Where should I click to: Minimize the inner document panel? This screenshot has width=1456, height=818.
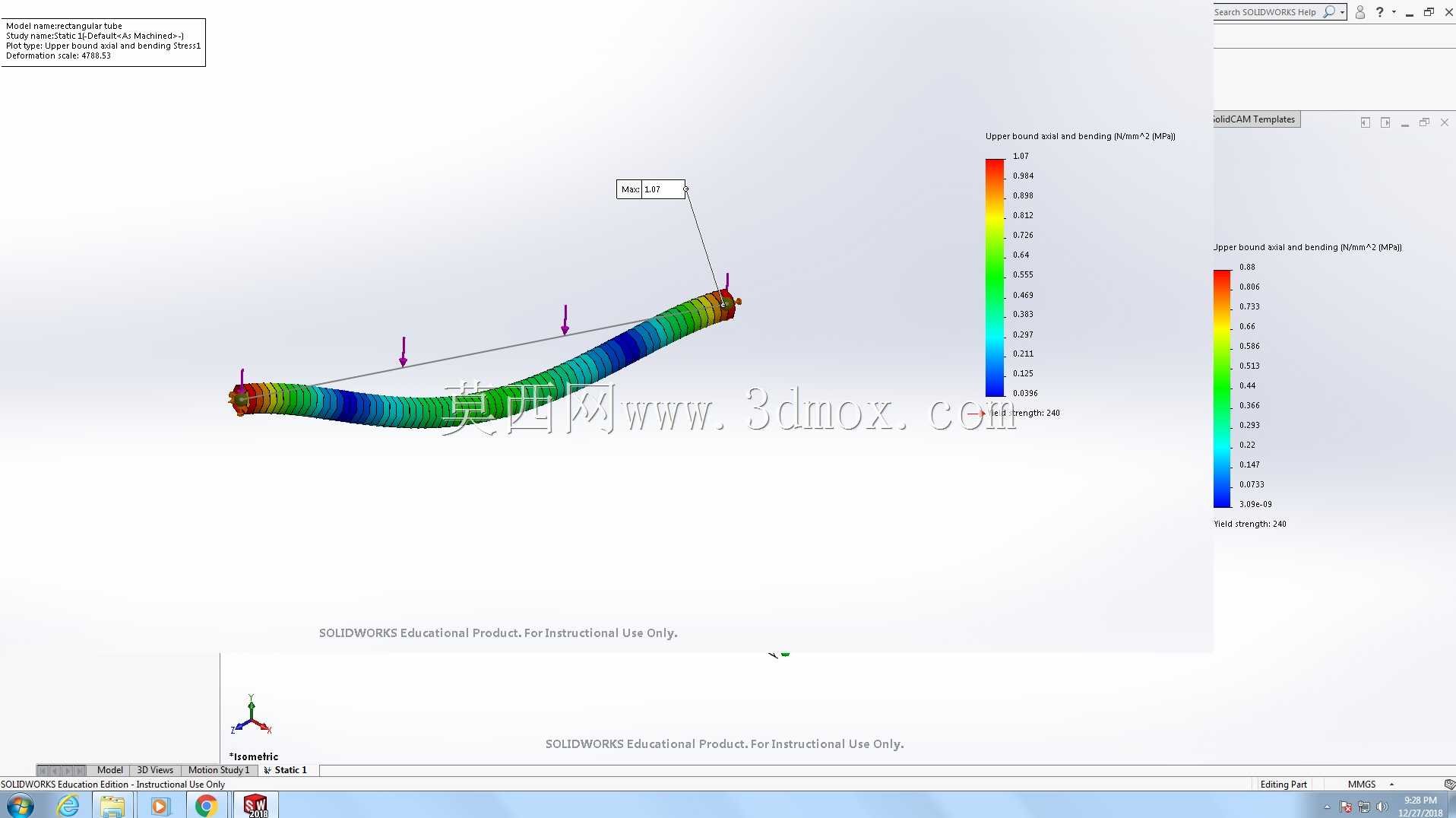tap(1405, 123)
